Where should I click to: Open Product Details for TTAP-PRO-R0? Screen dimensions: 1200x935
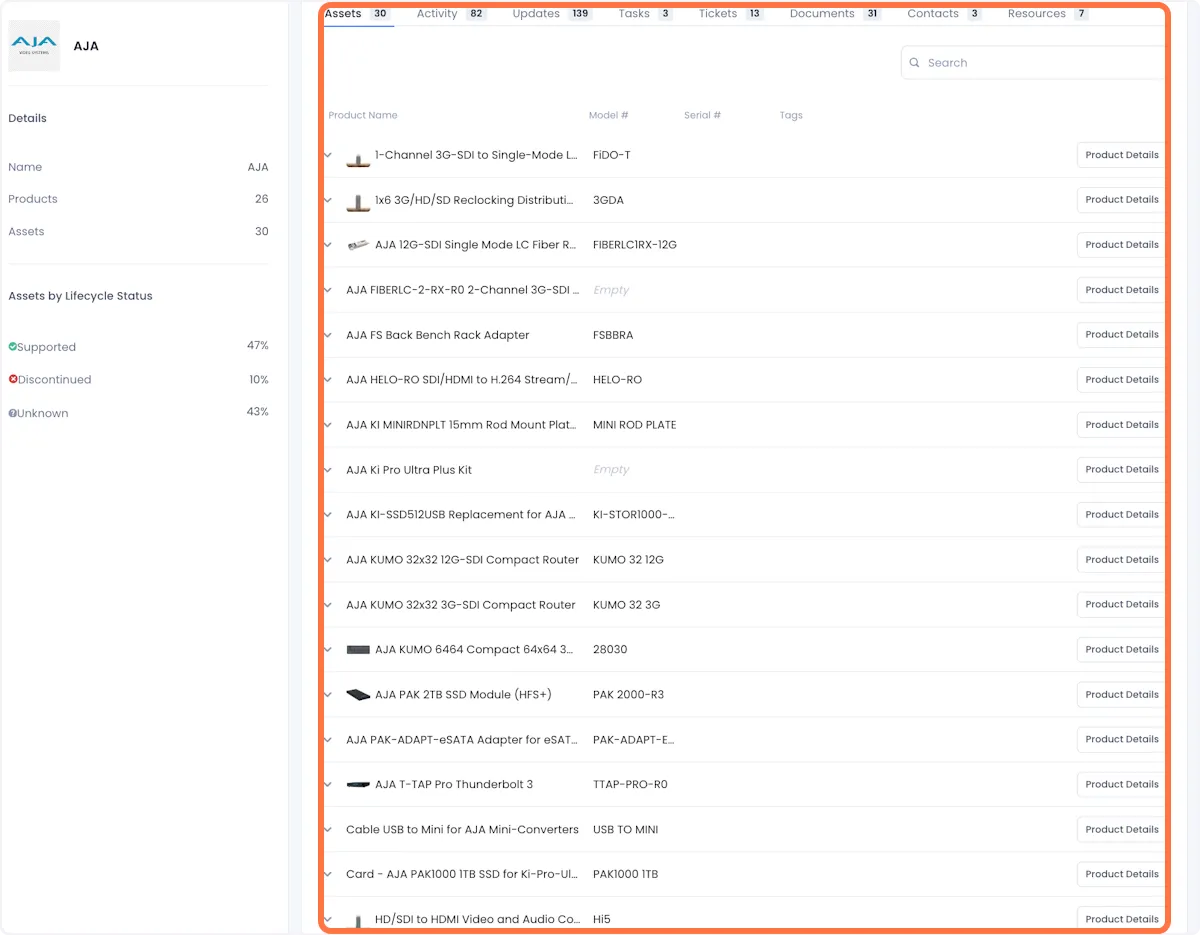tap(1122, 784)
